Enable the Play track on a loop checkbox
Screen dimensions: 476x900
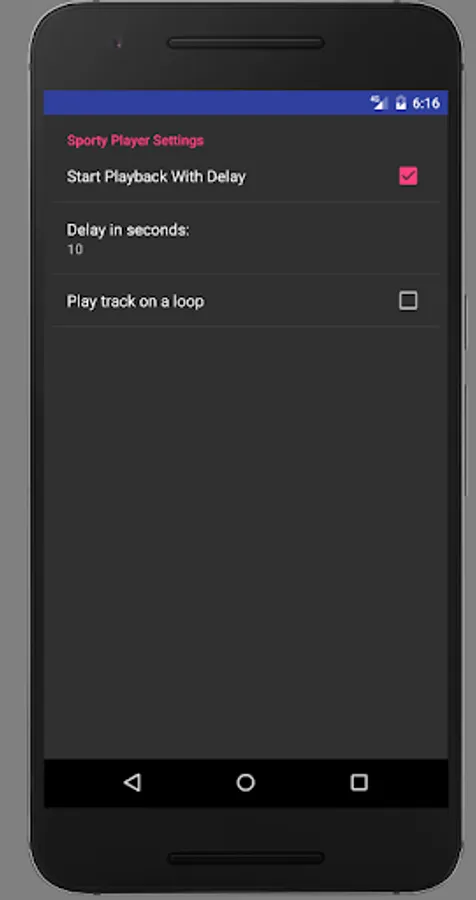click(x=408, y=300)
